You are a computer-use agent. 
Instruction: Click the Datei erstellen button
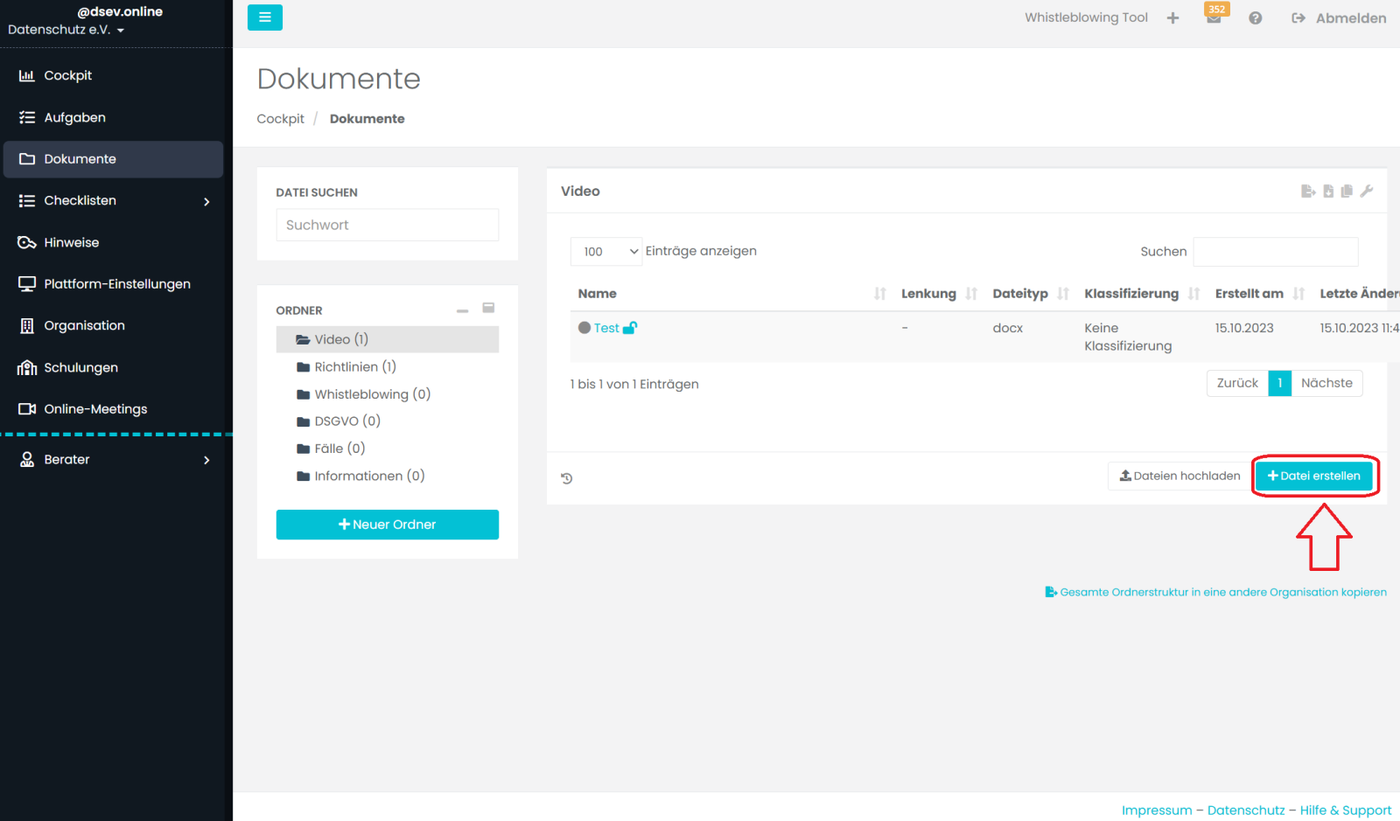point(1314,476)
